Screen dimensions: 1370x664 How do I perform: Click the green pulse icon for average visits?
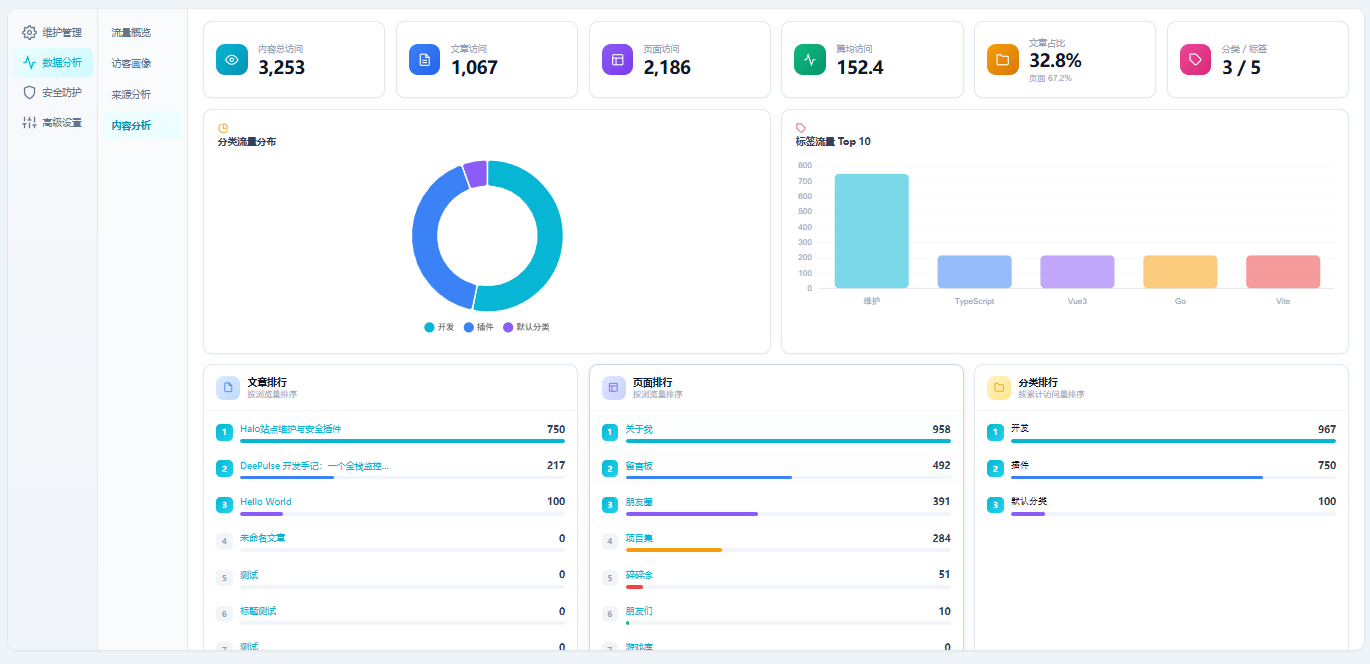point(810,60)
